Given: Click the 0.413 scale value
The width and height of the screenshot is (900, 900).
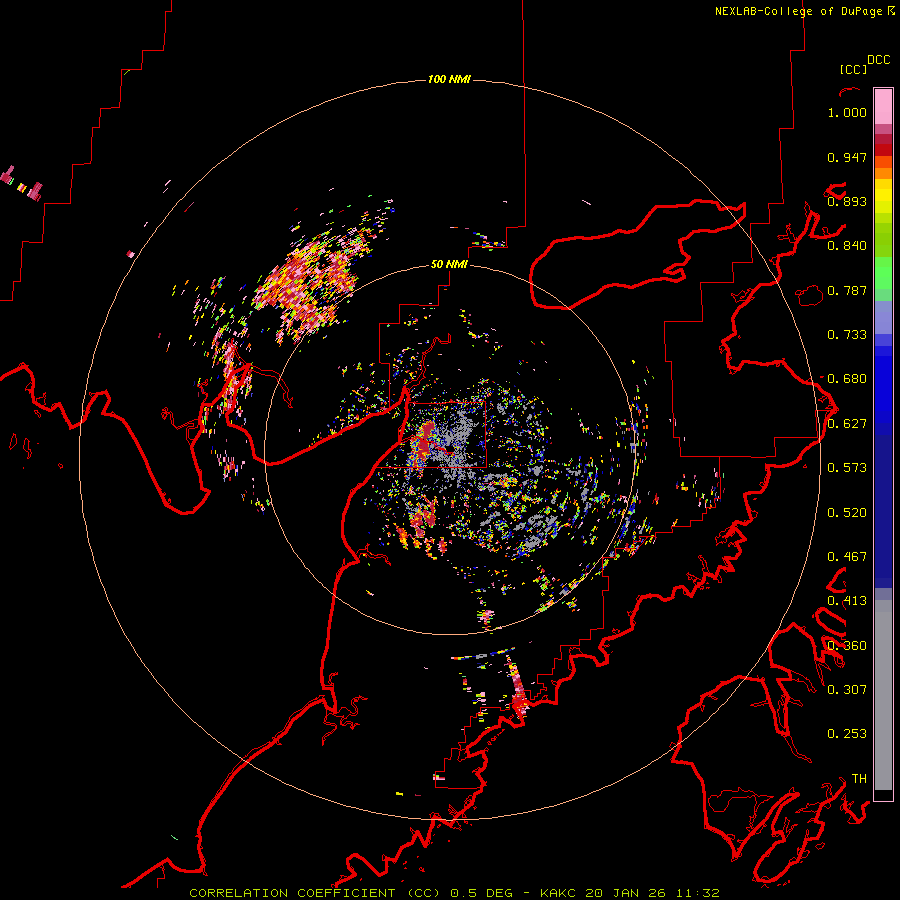Looking at the screenshot, I should [847, 601].
